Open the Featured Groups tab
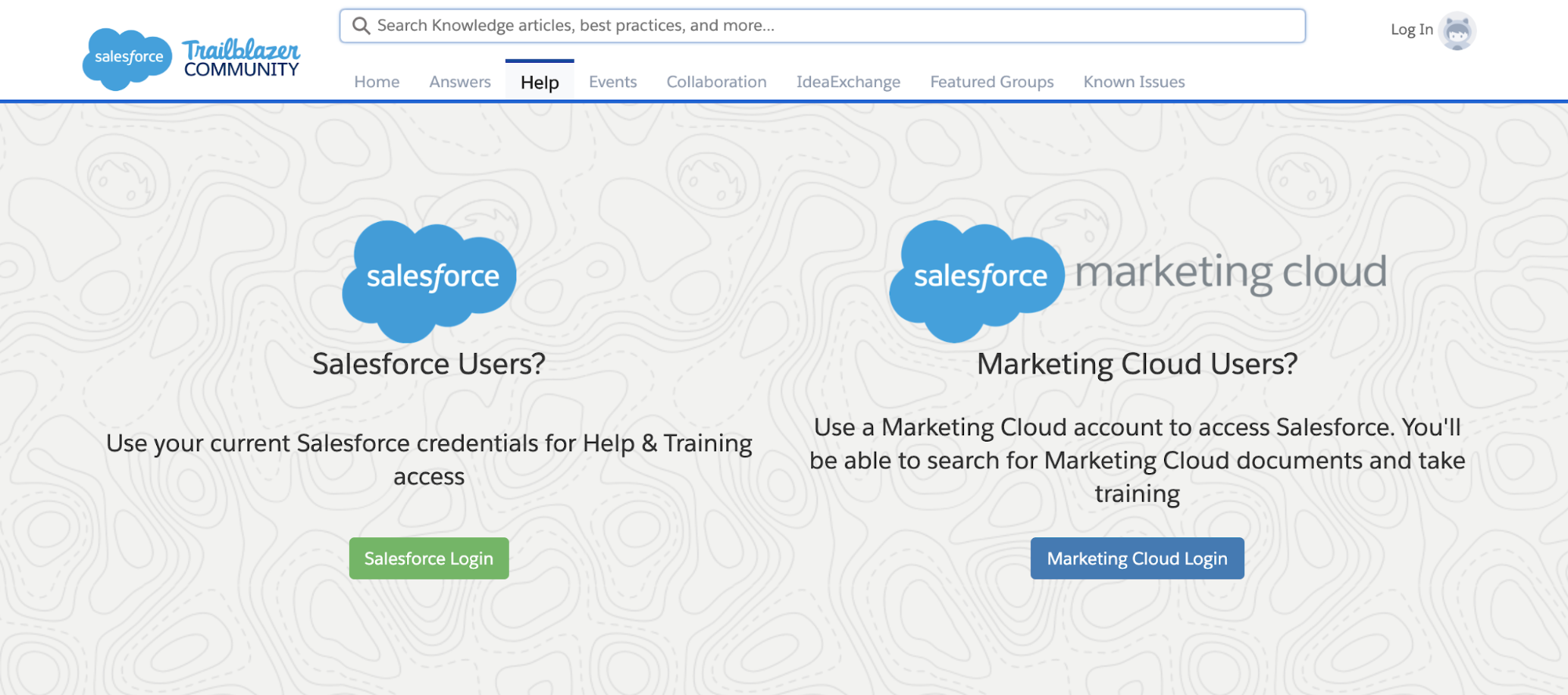The height and width of the screenshot is (695, 1568). click(991, 82)
